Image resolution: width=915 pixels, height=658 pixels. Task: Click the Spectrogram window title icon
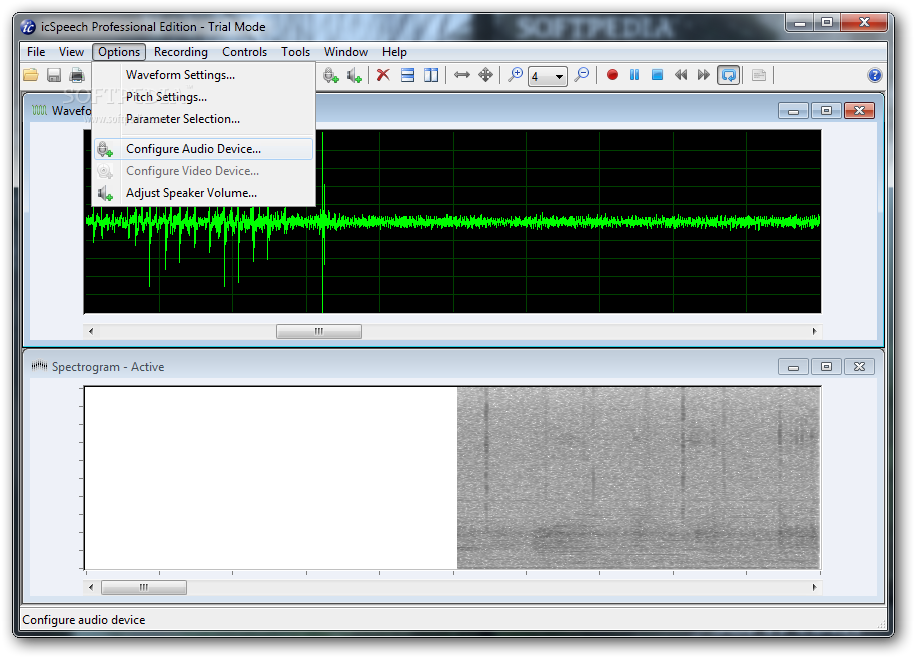[39, 366]
